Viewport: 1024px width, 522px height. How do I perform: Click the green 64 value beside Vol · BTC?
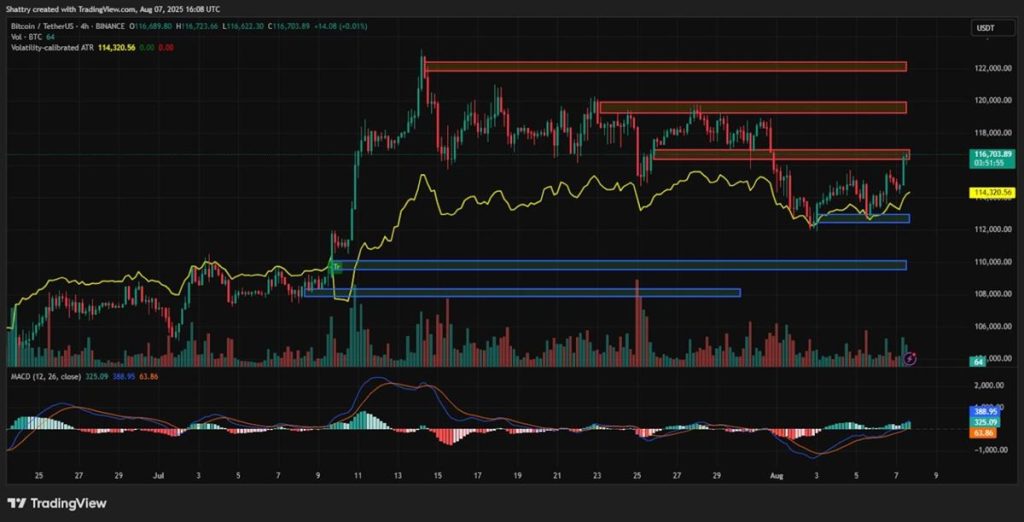coord(49,37)
